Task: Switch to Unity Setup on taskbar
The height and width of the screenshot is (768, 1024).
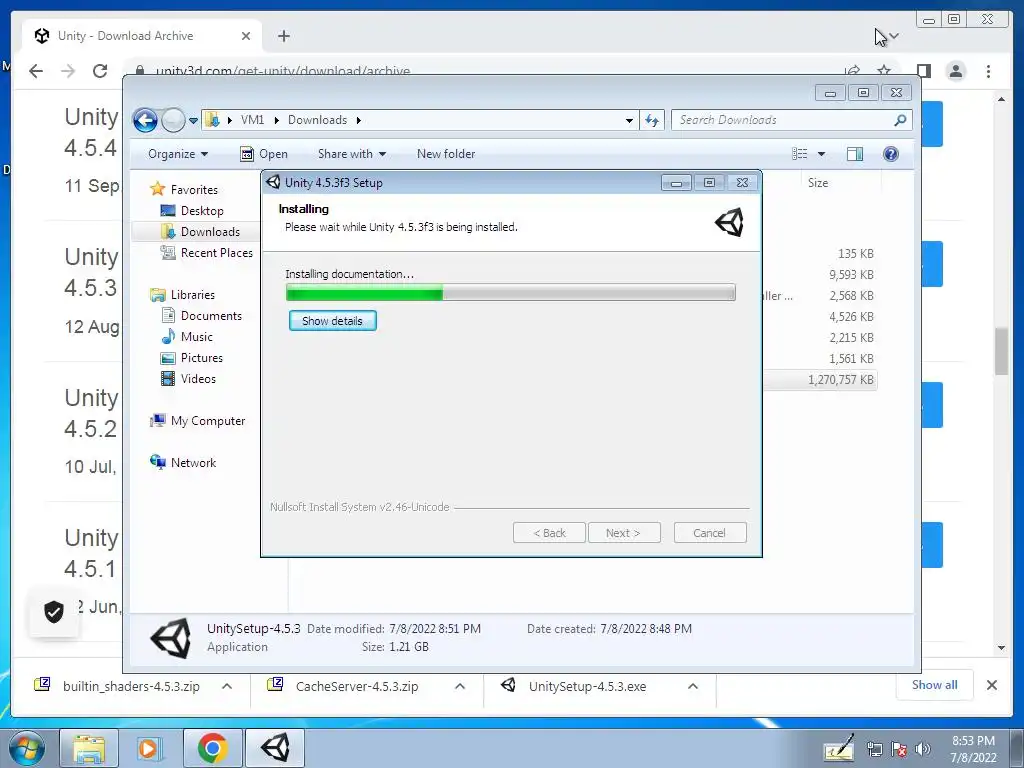Action: [275, 748]
